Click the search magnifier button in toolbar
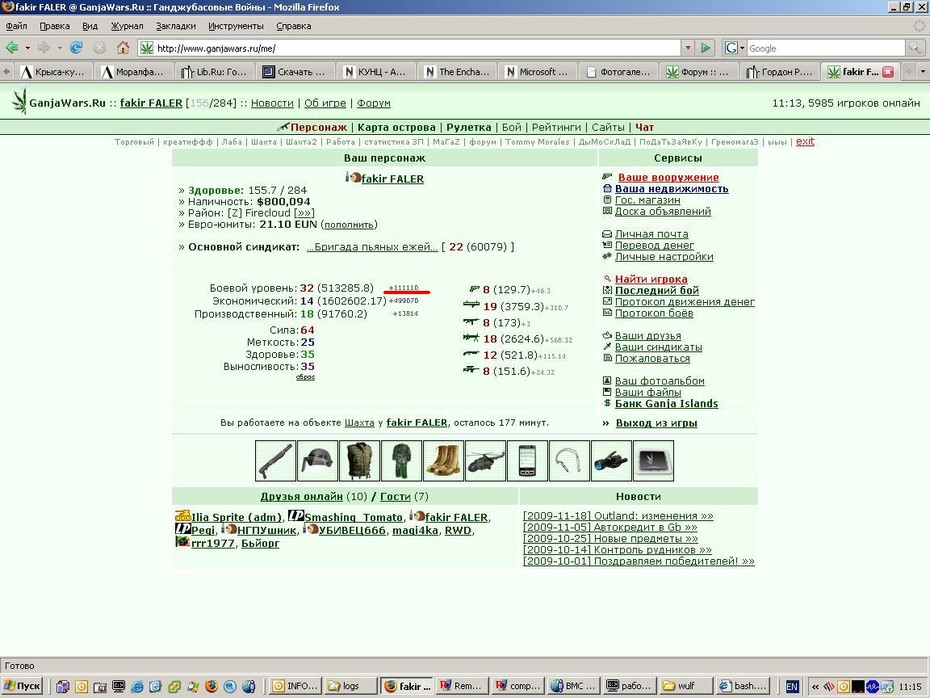 [x=914, y=48]
